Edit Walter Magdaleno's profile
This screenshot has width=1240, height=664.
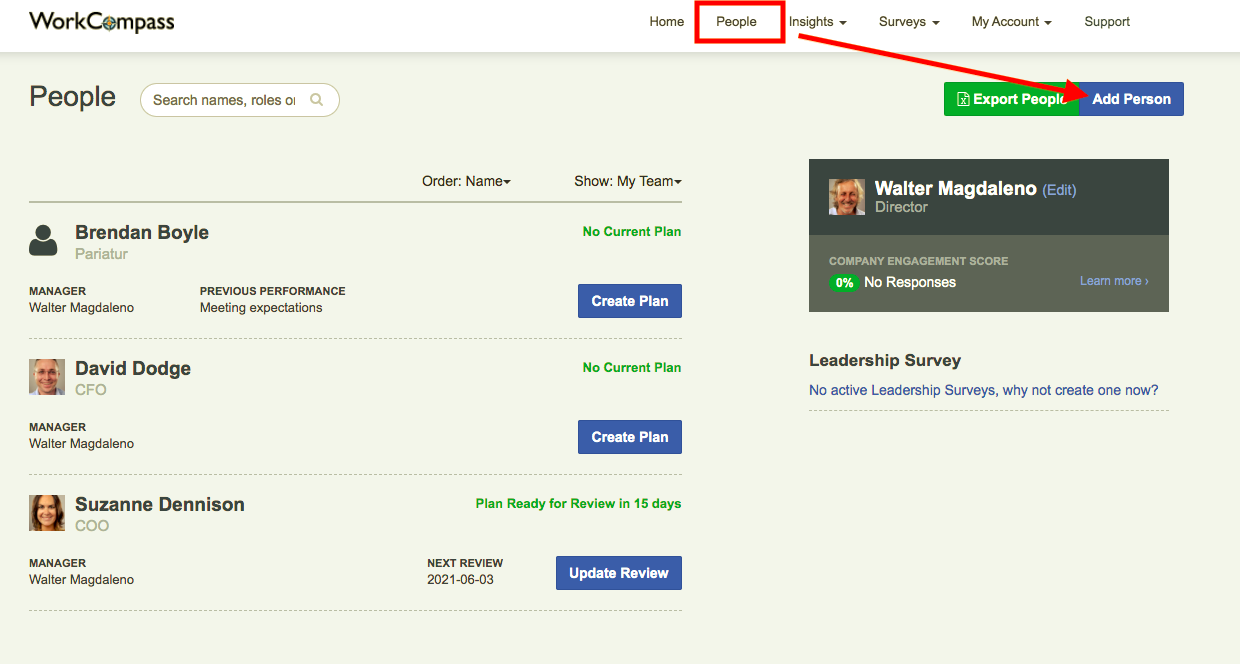[1059, 189]
